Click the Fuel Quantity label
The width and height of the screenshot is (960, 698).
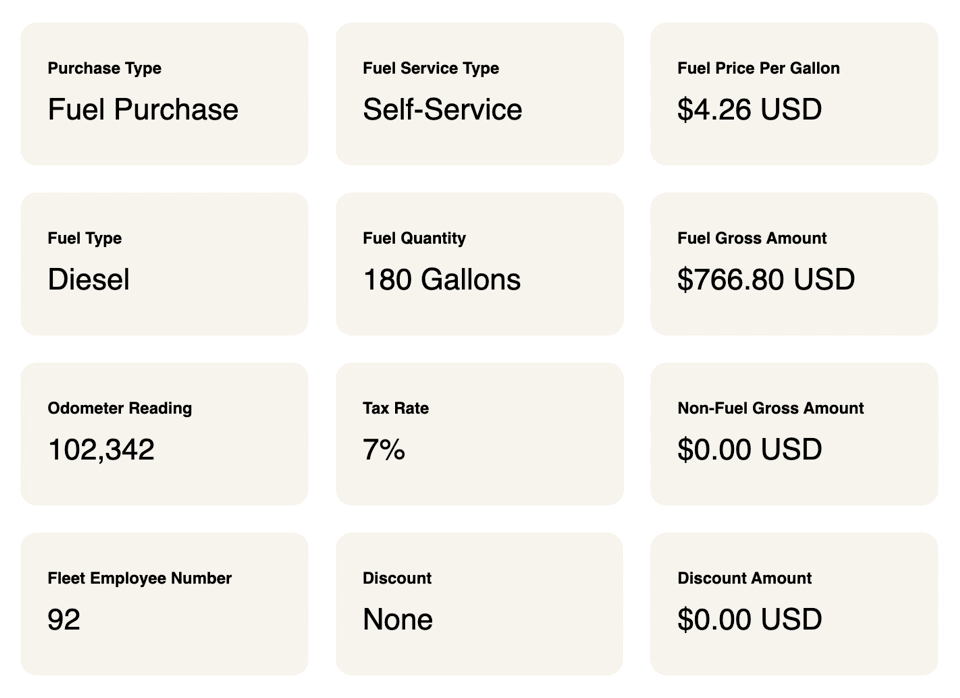(414, 238)
